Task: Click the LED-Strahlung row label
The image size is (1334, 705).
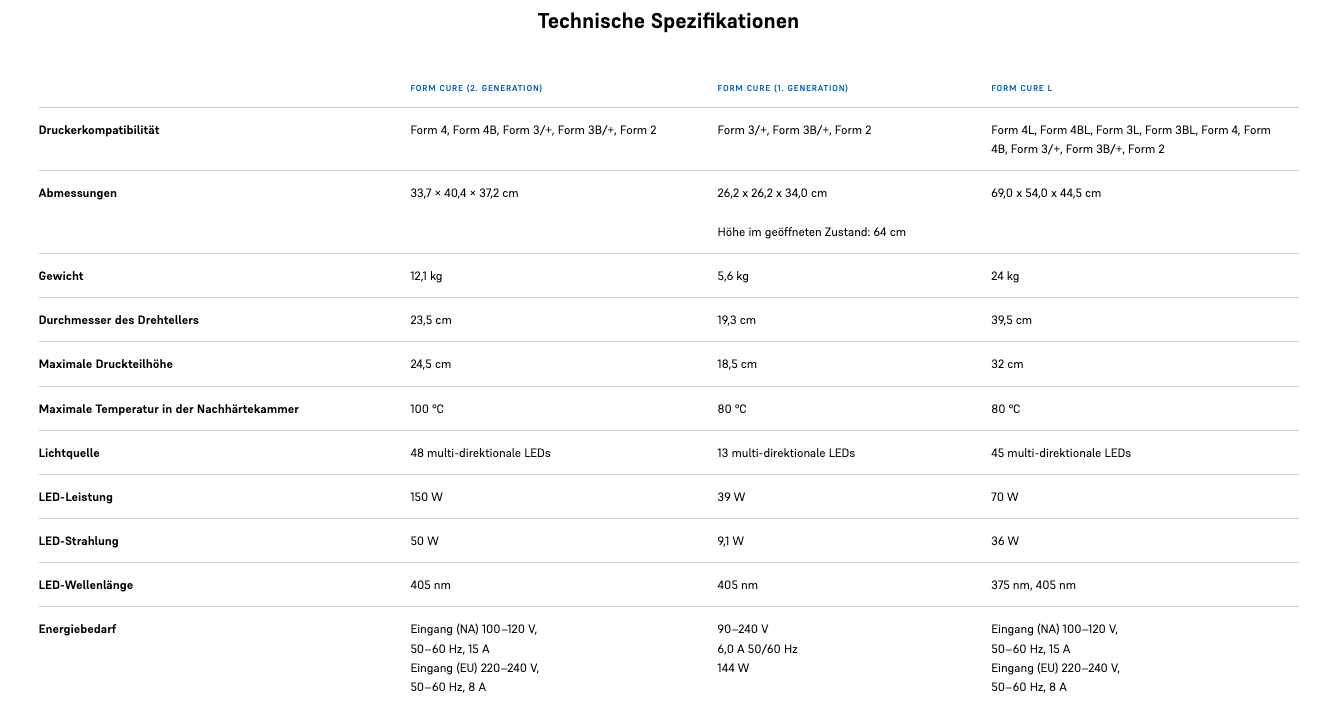Action: point(78,541)
